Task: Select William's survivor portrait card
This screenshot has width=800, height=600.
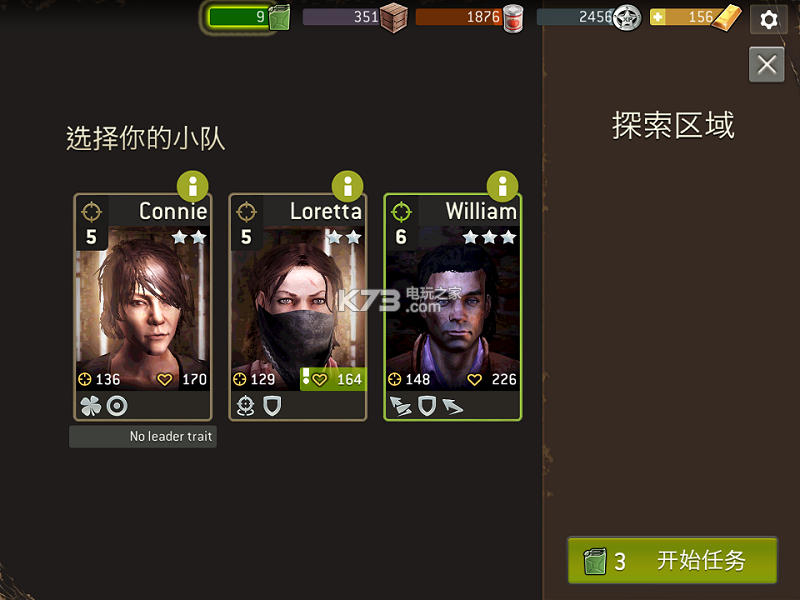Action: tap(453, 307)
